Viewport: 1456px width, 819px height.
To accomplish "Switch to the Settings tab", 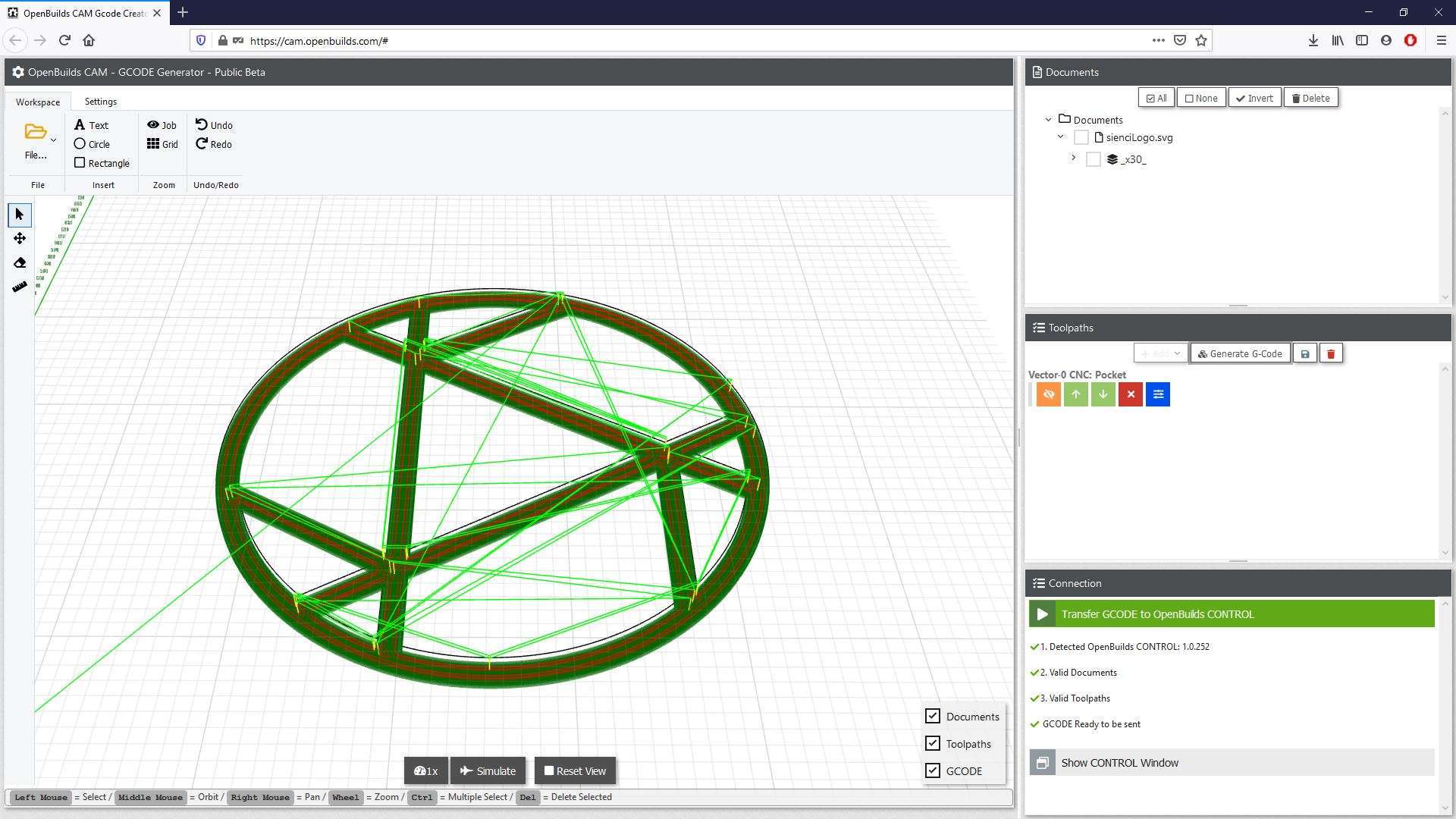I will pos(100,102).
